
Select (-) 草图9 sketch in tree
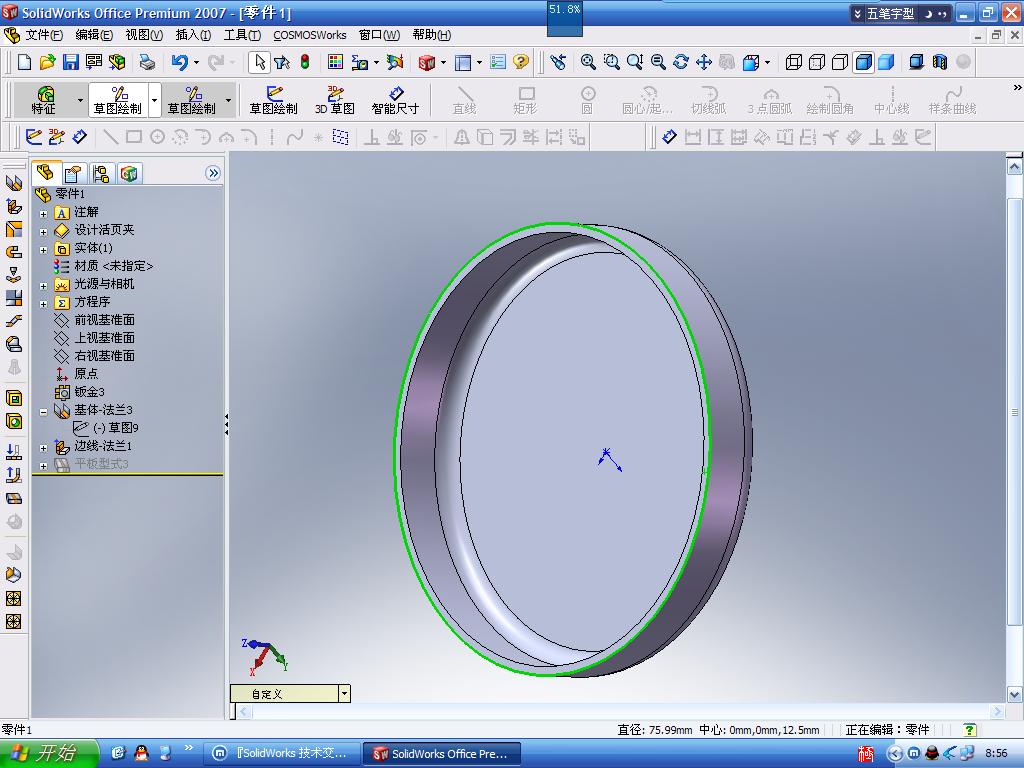[x=116, y=428]
